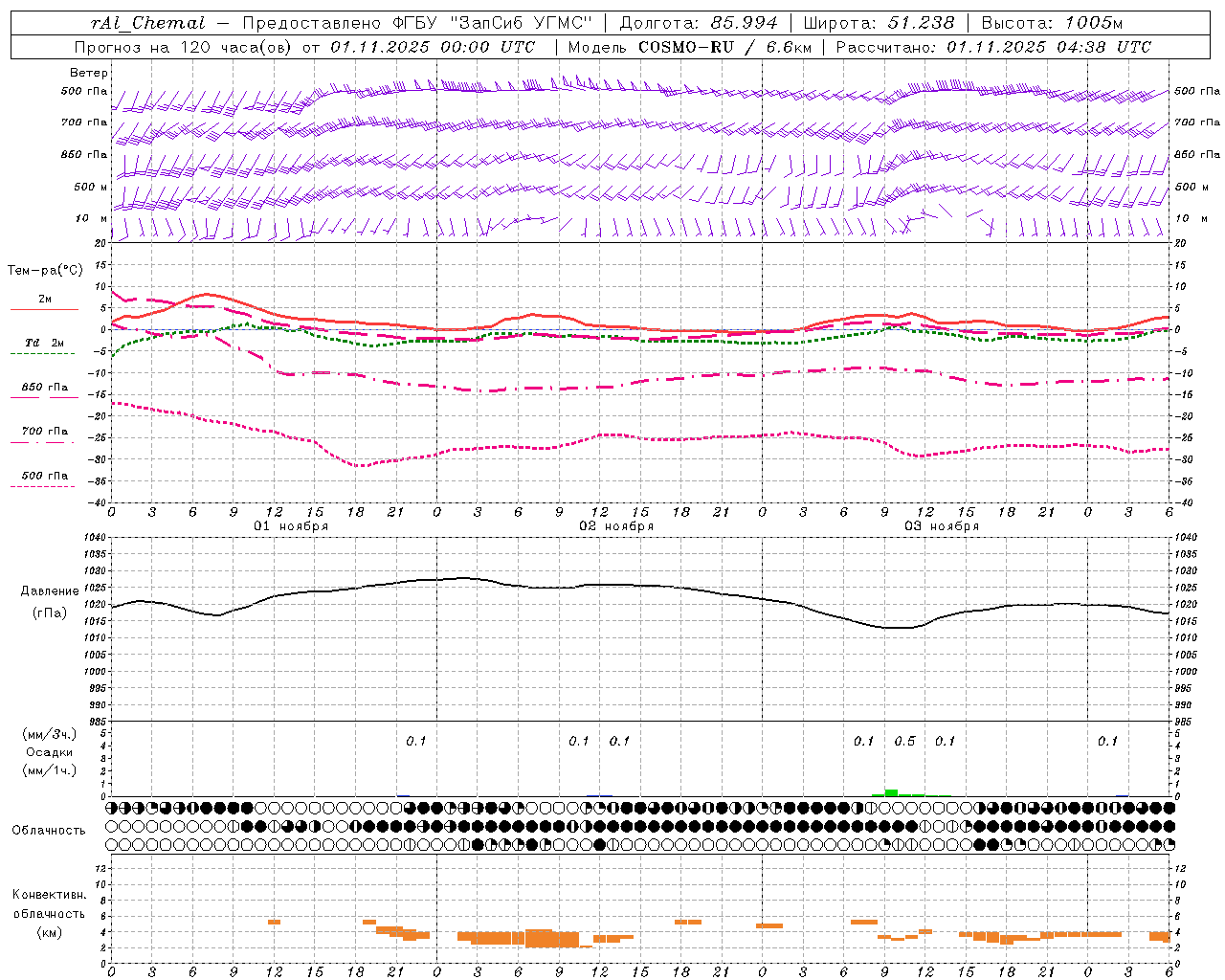Click the (мм/1ч.) unit label

(x=50, y=770)
